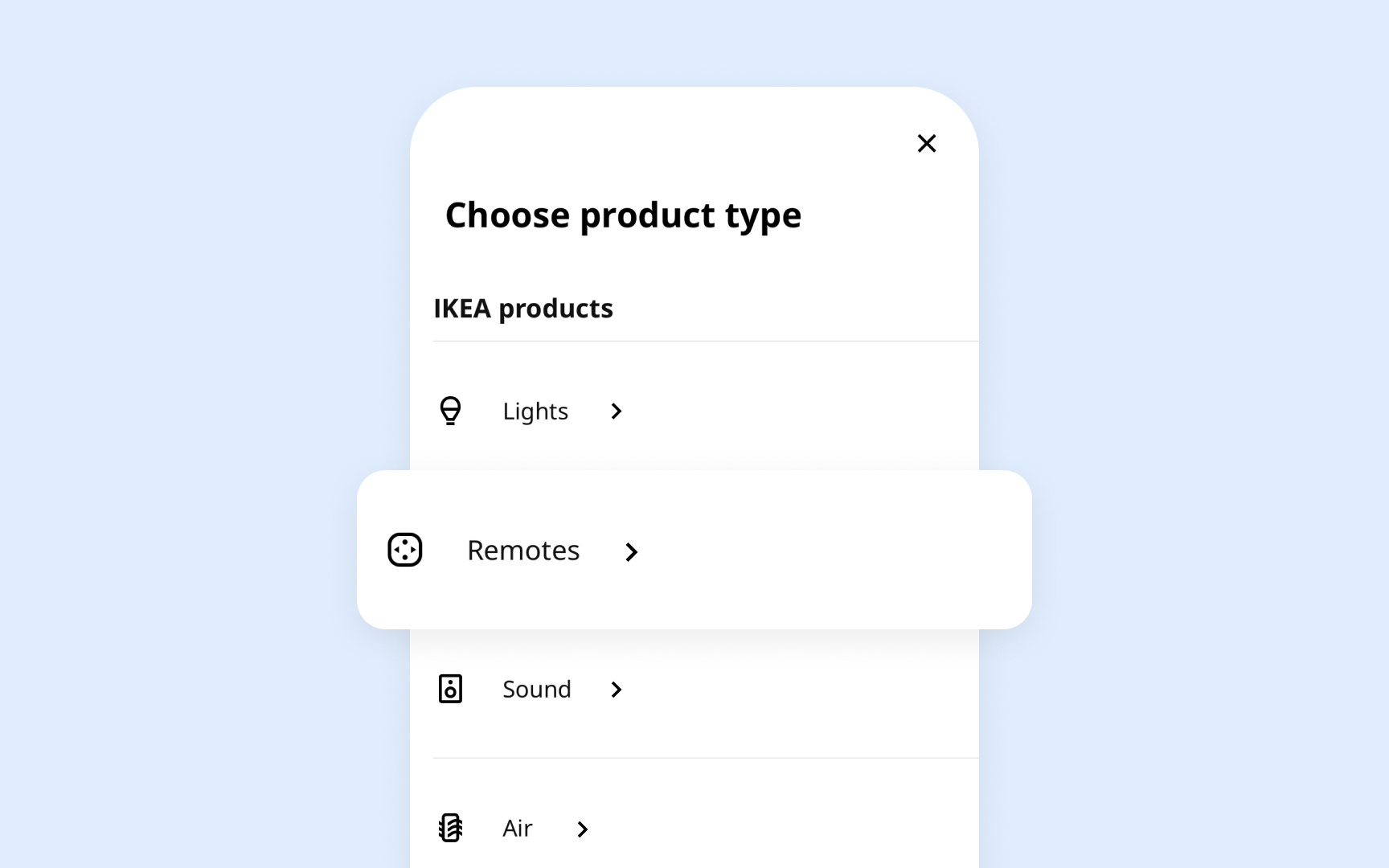Image resolution: width=1389 pixels, height=868 pixels.
Task: Open the Lights product category
Action: (x=535, y=411)
